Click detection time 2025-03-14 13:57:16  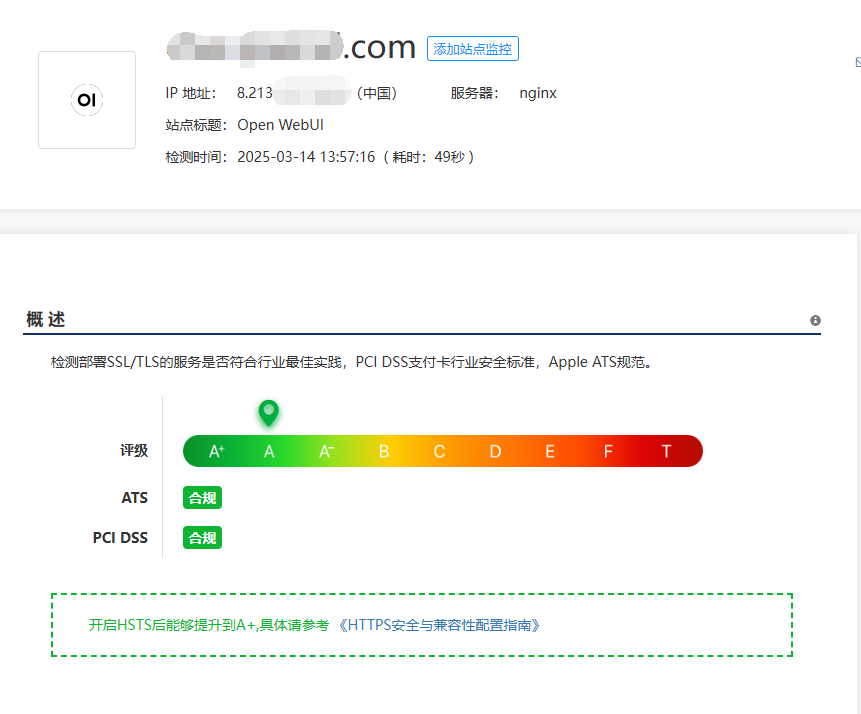coord(306,157)
